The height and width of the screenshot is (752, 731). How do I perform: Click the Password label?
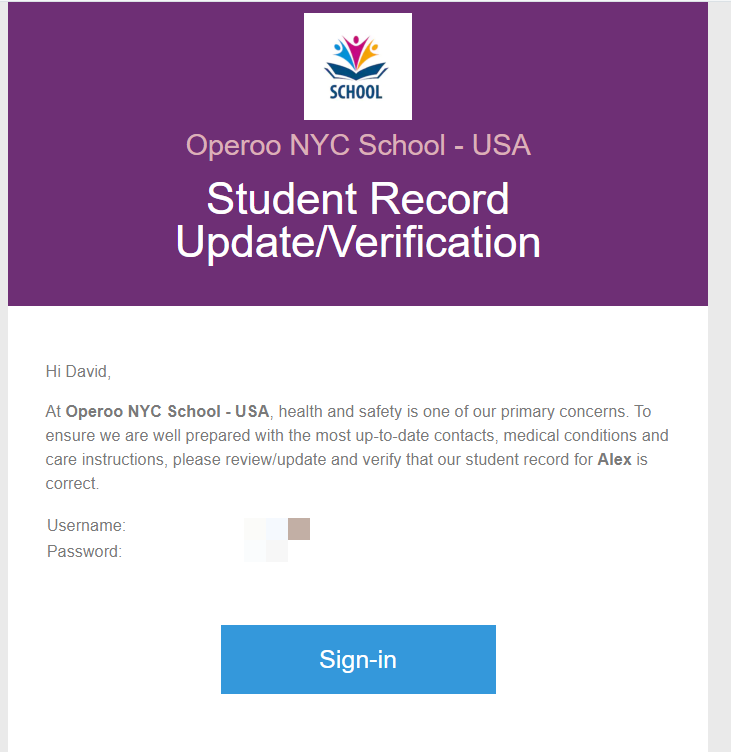pyautogui.click(x=84, y=552)
